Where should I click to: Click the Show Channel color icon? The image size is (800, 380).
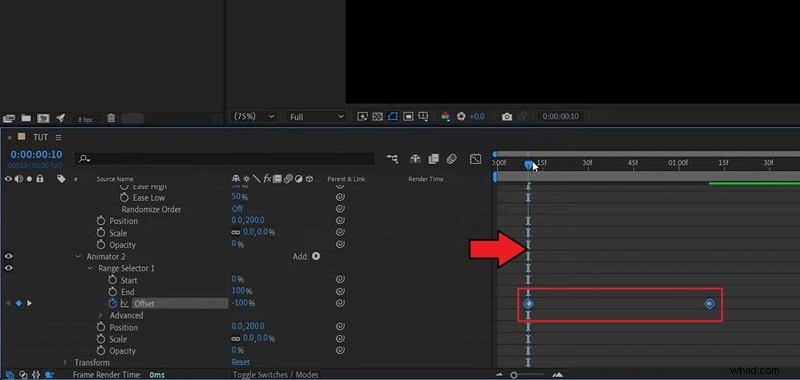tap(445, 117)
